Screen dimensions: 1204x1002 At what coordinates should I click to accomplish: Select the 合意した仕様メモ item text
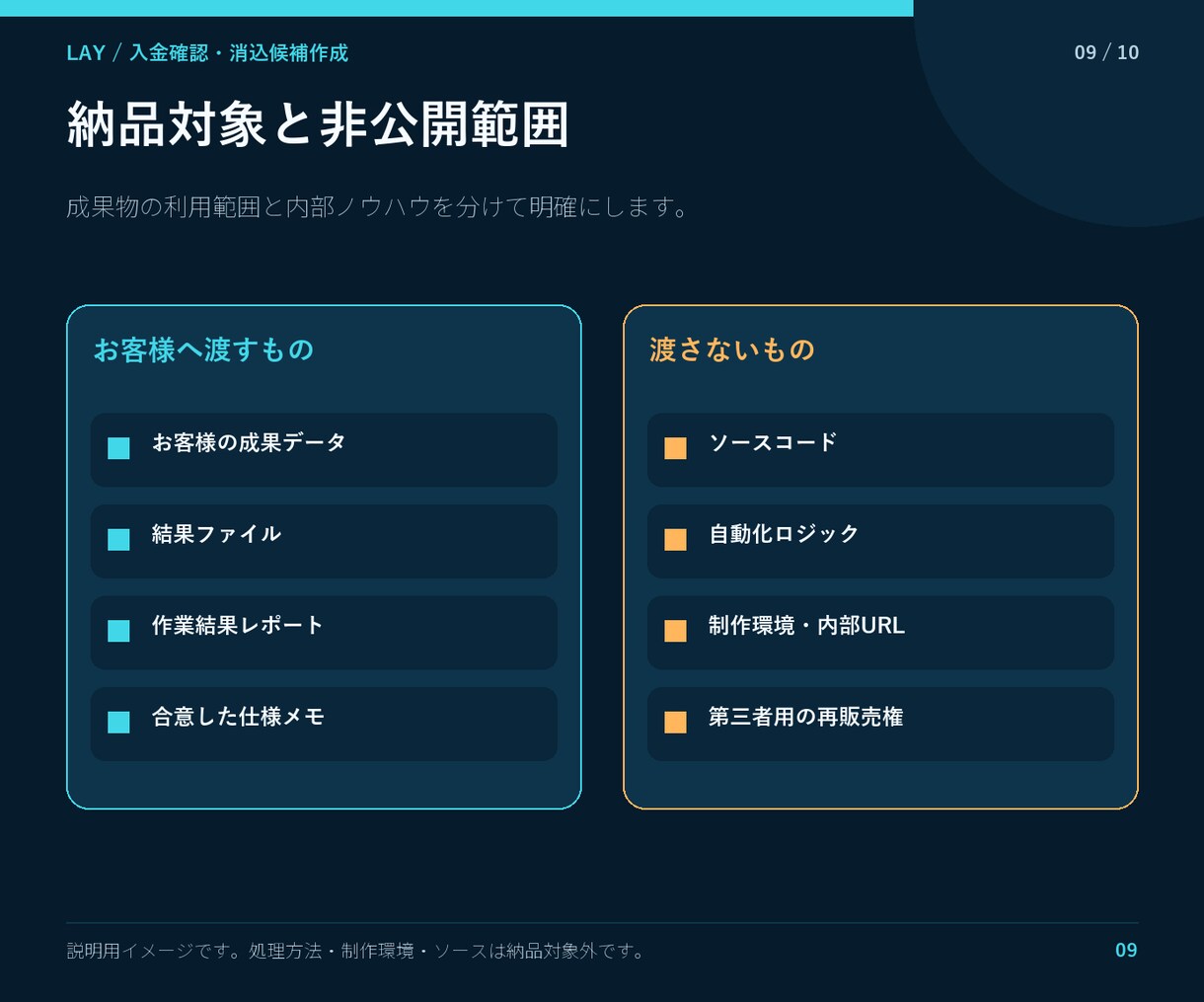238,717
